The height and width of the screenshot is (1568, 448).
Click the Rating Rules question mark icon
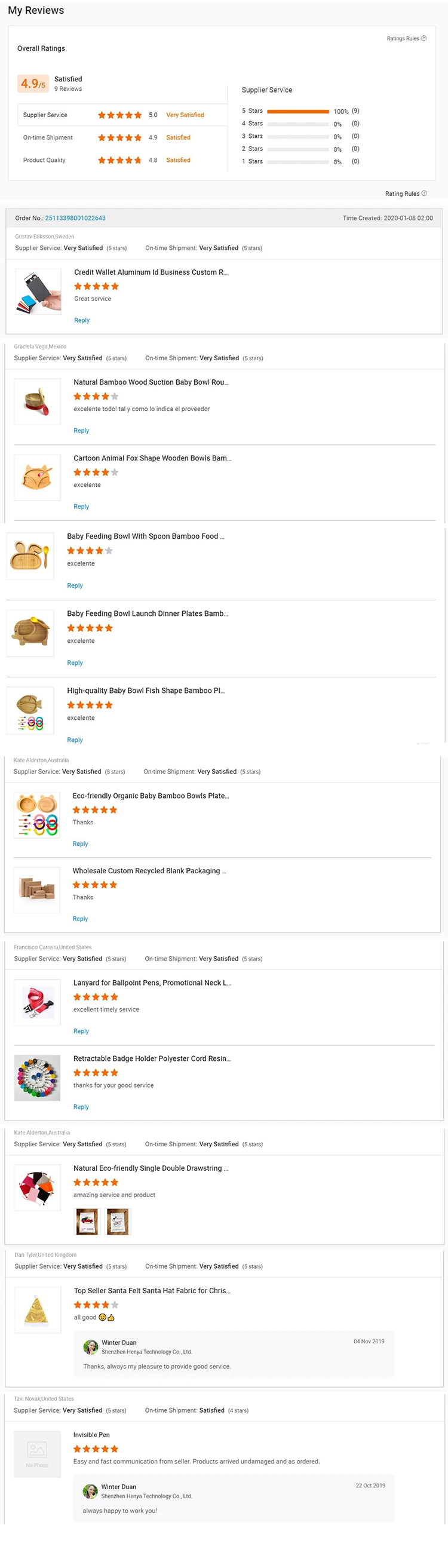pos(424,193)
